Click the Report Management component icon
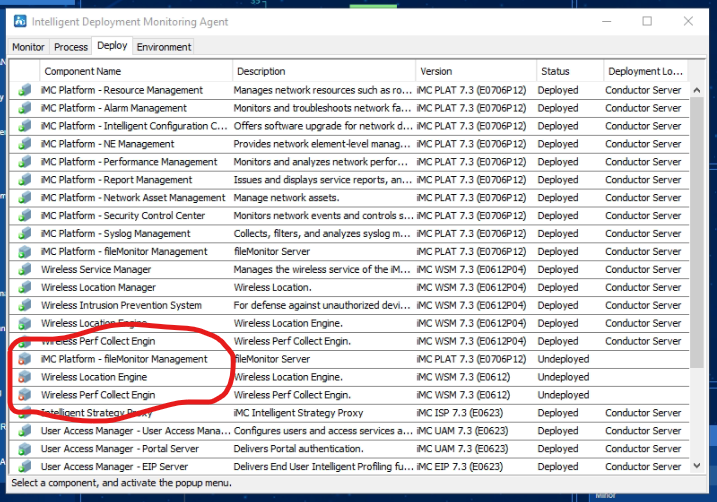The image size is (717, 502). pyautogui.click(x=25, y=180)
